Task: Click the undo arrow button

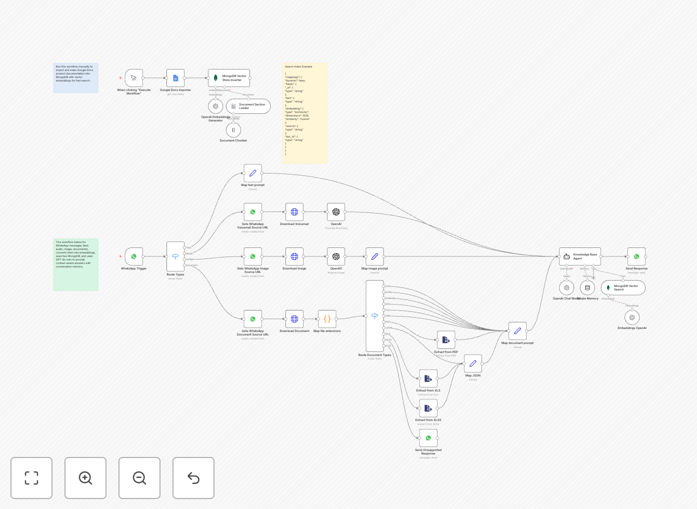Action: 193,478
